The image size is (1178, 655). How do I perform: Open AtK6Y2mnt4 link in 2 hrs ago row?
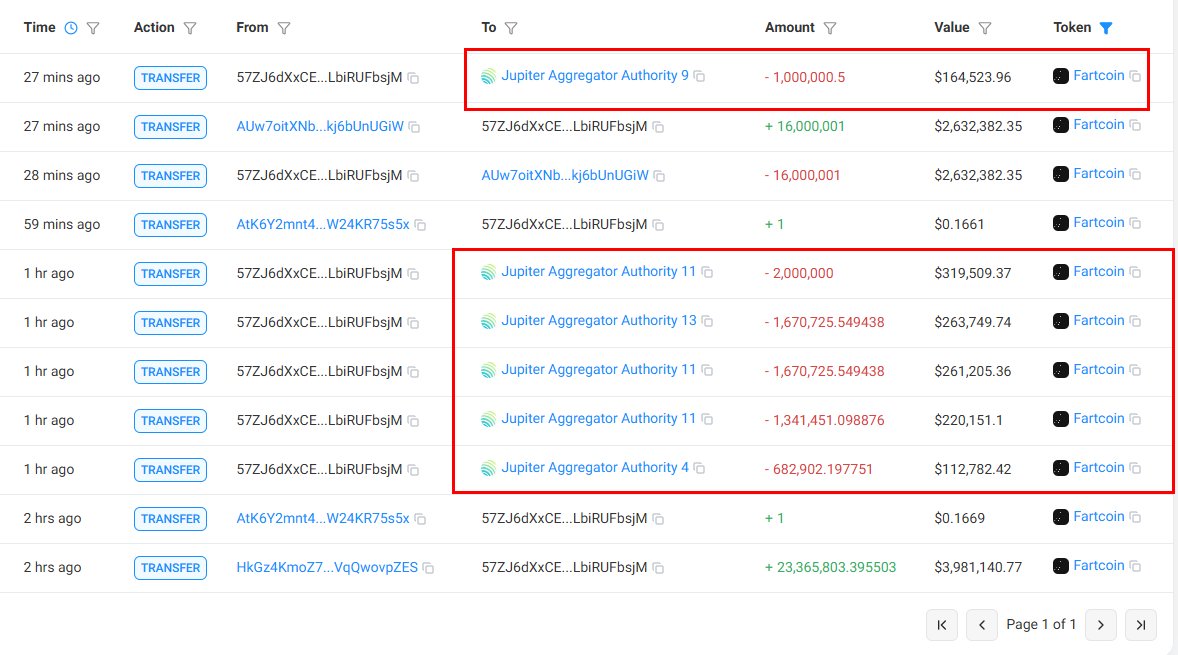(323, 518)
